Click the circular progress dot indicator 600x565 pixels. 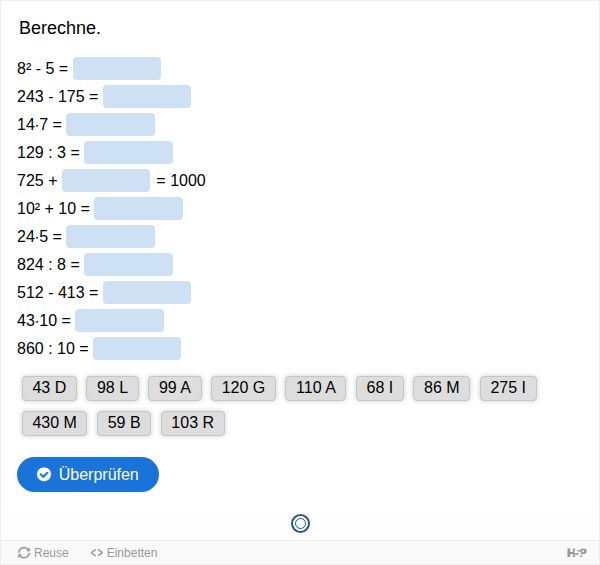tap(300, 523)
